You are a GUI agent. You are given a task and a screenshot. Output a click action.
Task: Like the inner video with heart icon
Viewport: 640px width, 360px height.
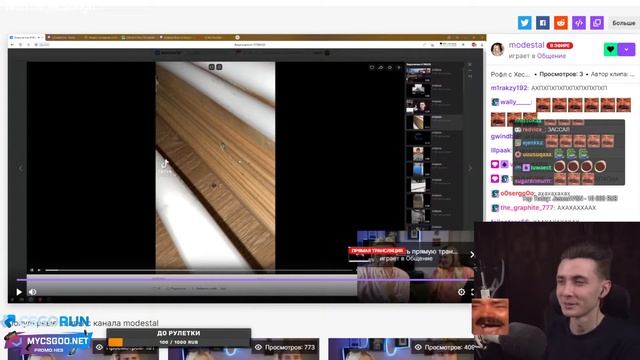(x=371, y=67)
